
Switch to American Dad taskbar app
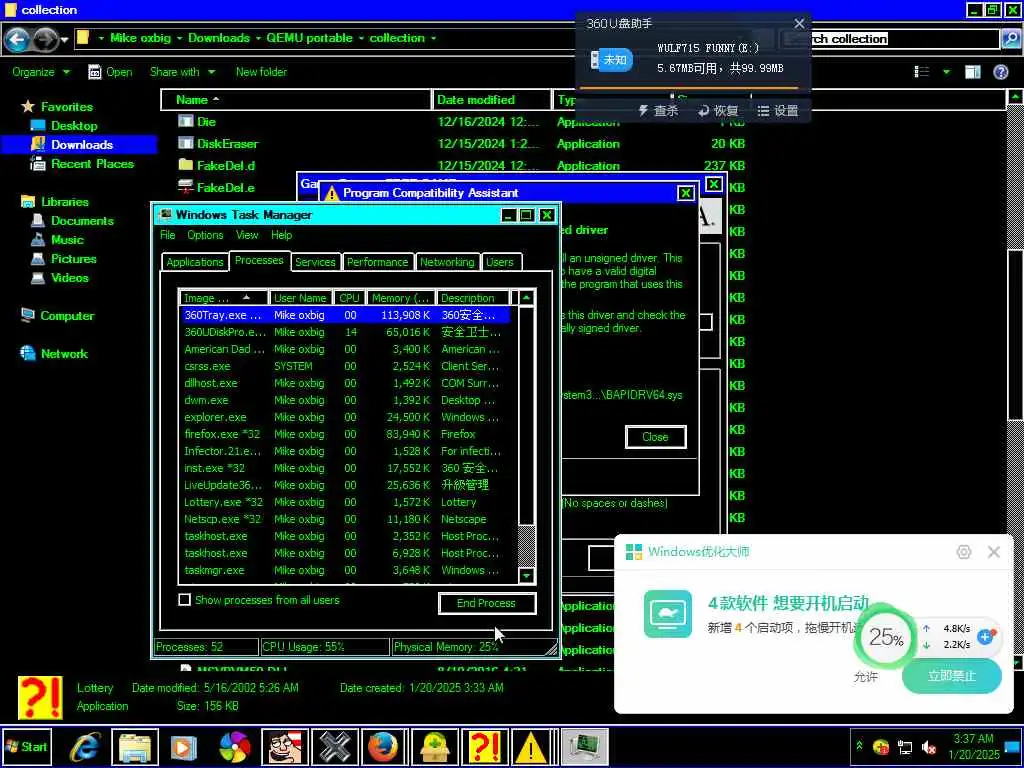click(285, 746)
